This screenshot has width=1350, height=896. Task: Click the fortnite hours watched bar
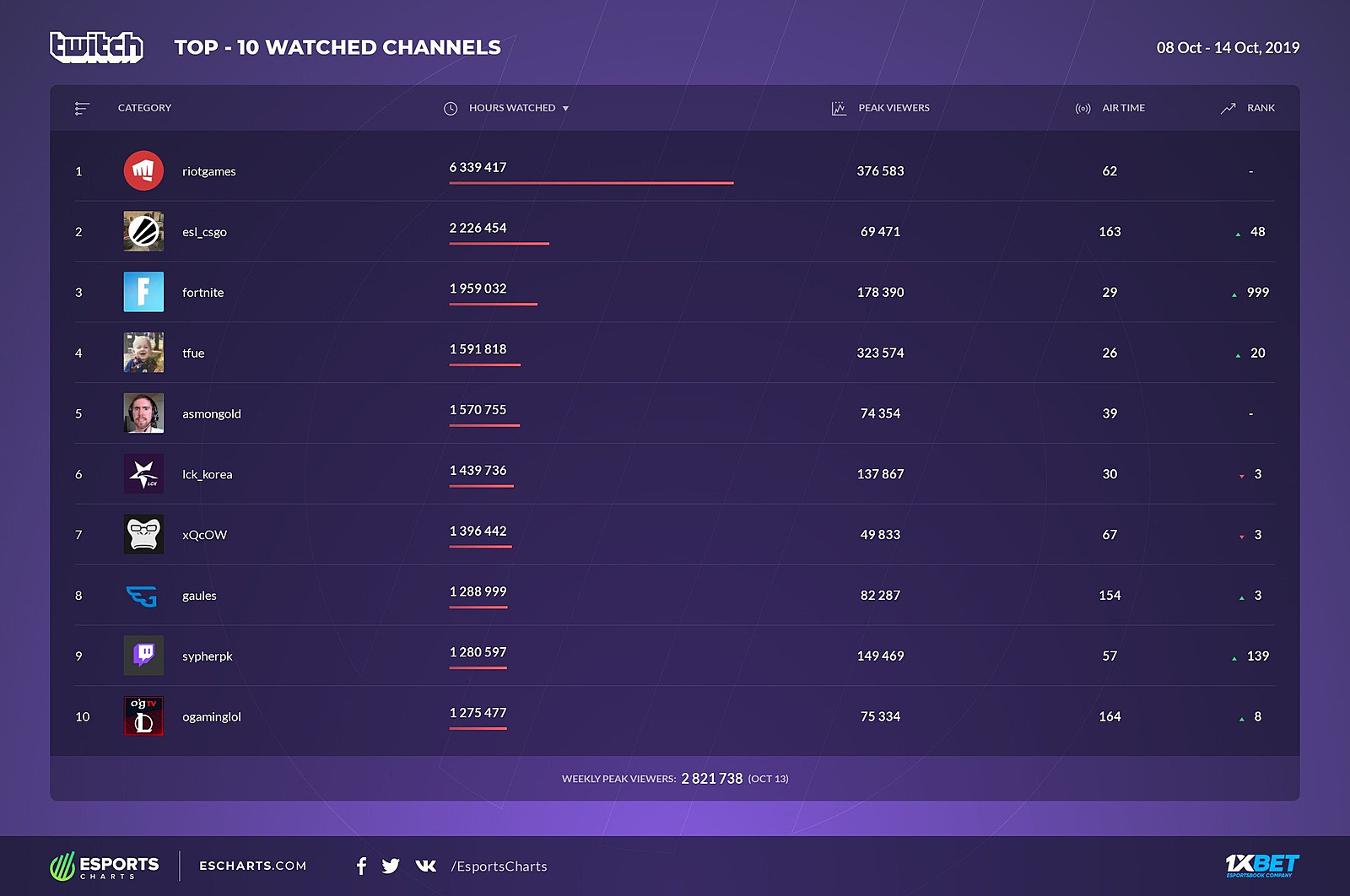[x=494, y=304]
